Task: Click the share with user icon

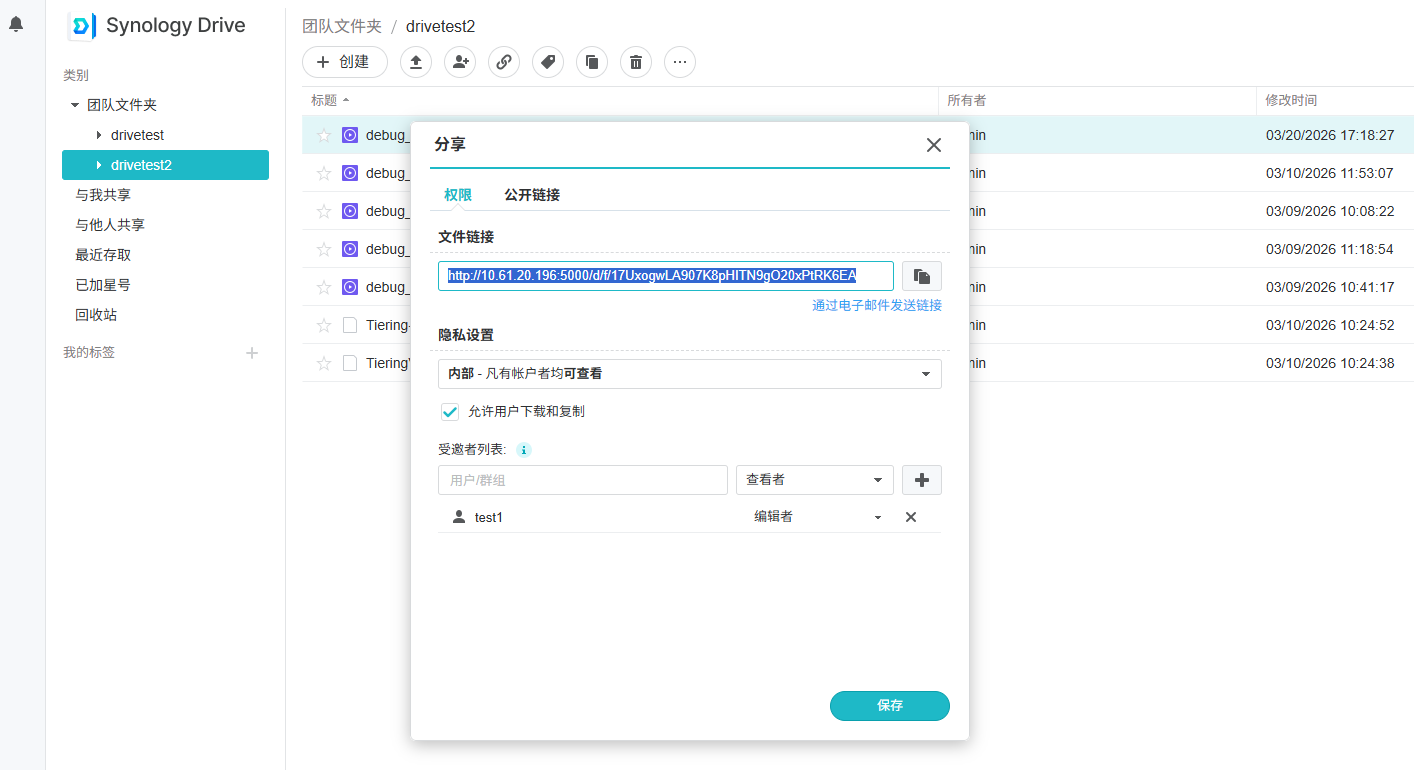Action: (460, 62)
